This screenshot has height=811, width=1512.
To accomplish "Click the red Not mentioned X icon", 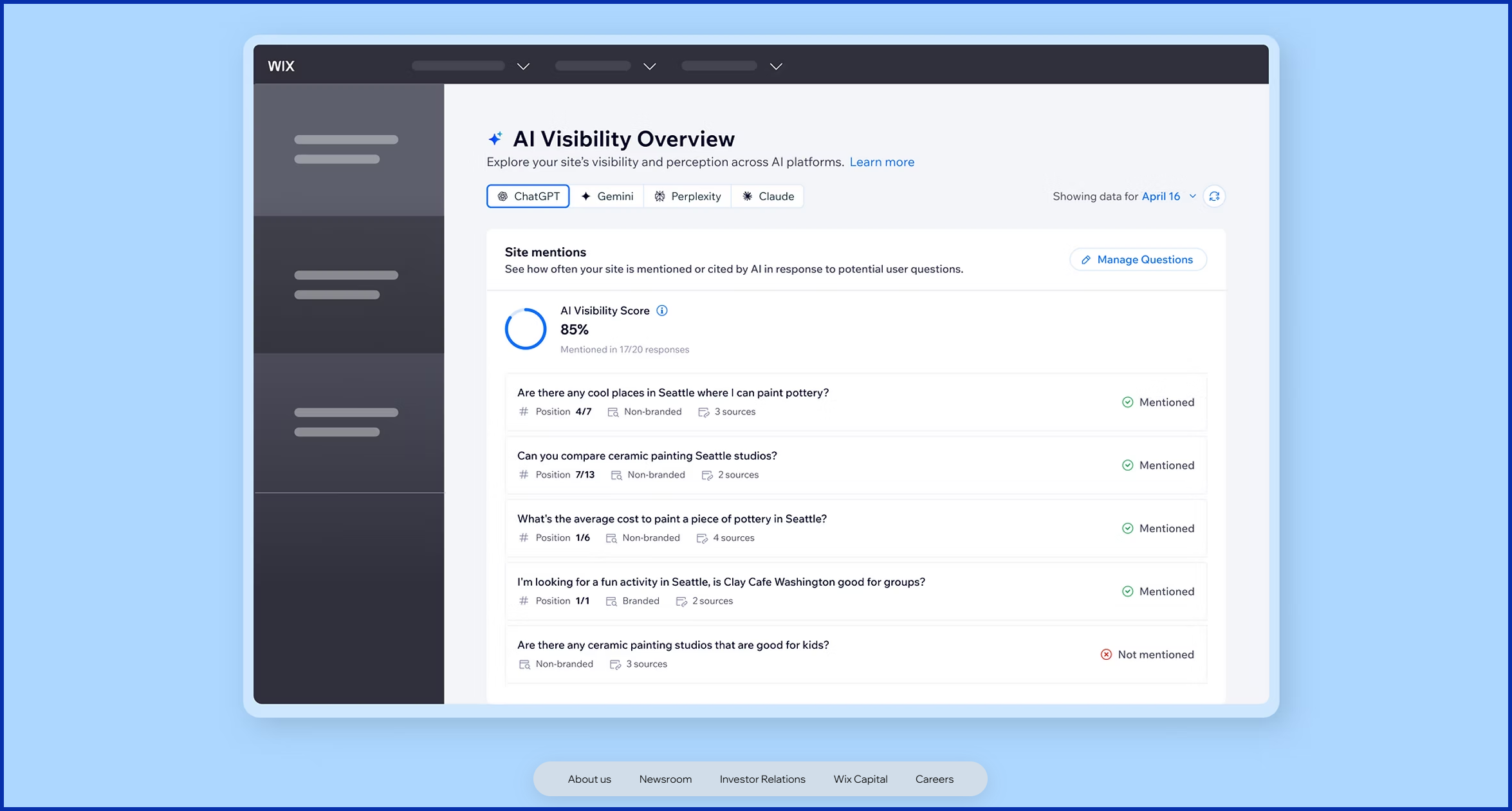I will (x=1106, y=655).
